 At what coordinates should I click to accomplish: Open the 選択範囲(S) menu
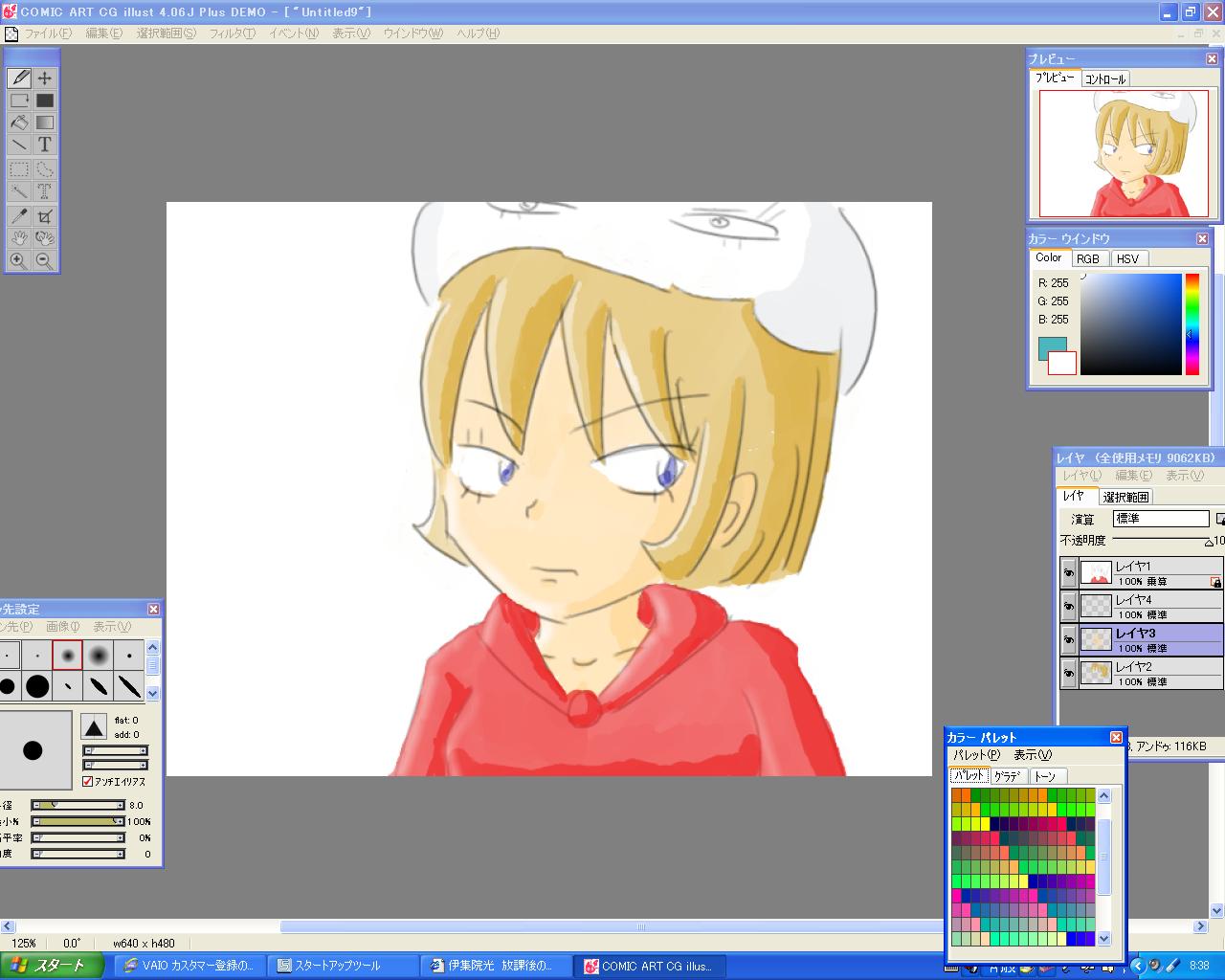[x=166, y=33]
